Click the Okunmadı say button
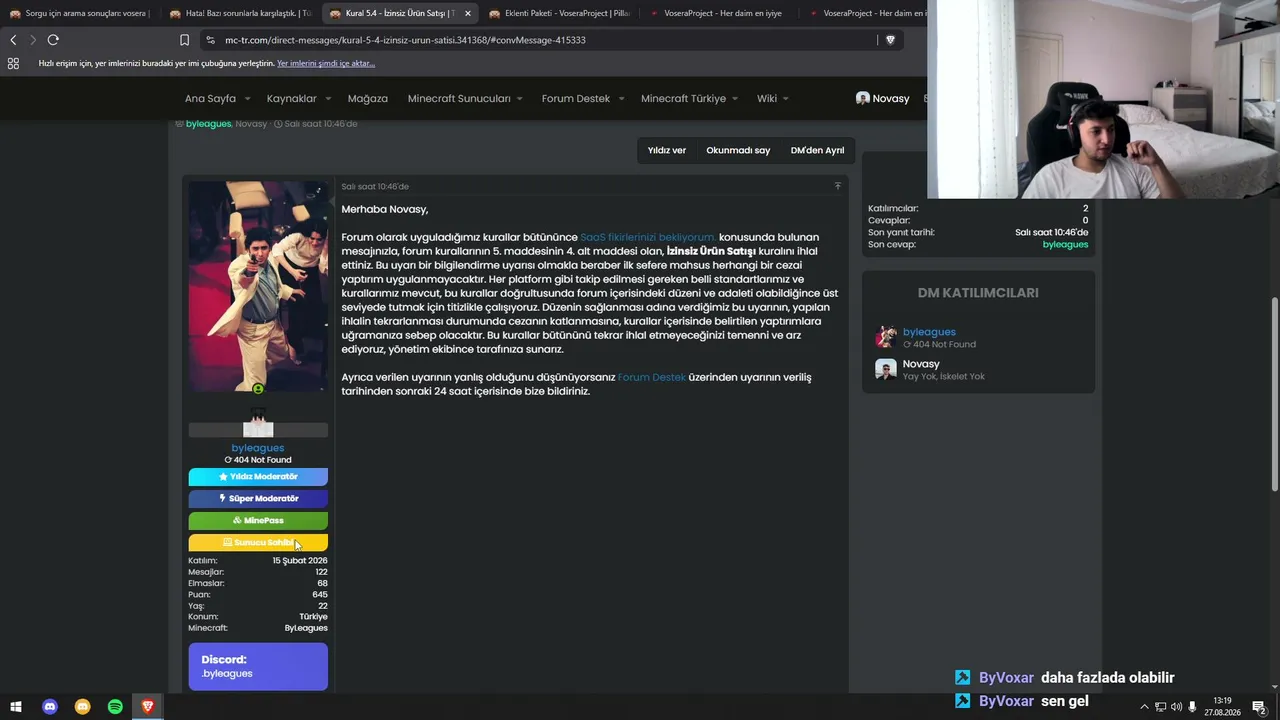The width and height of the screenshot is (1280, 720). pyautogui.click(x=738, y=150)
